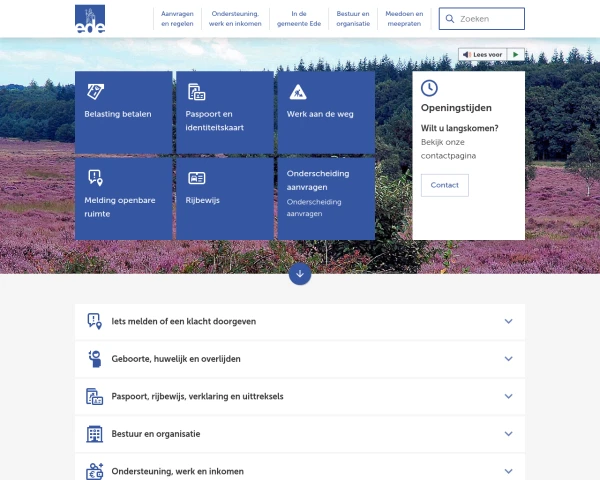Open the Onderscheiding aanvragen tile
This screenshot has width=600, height=480.
coord(326,199)
